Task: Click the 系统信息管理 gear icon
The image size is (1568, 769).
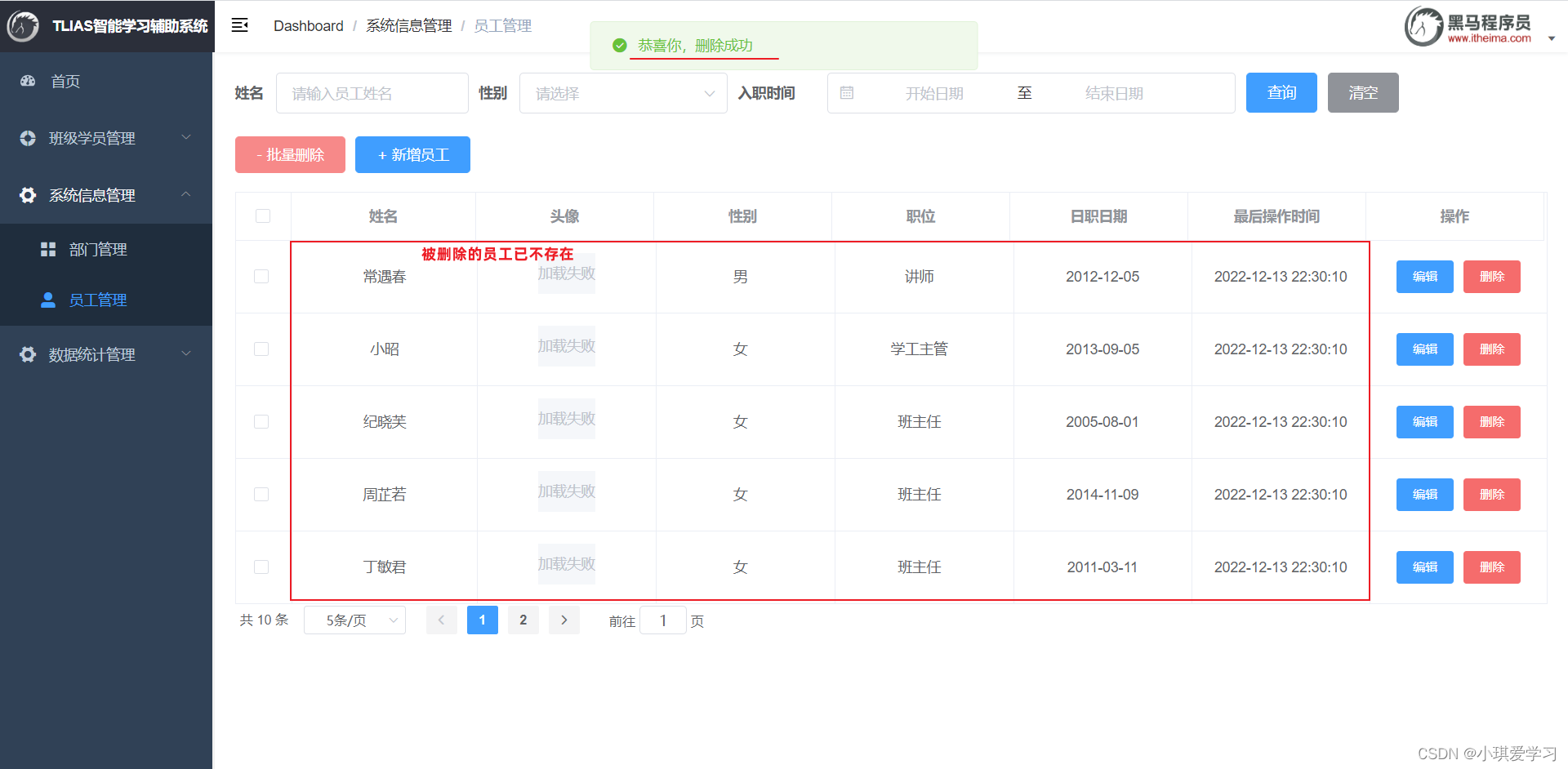Action: [x=28, y=195]
